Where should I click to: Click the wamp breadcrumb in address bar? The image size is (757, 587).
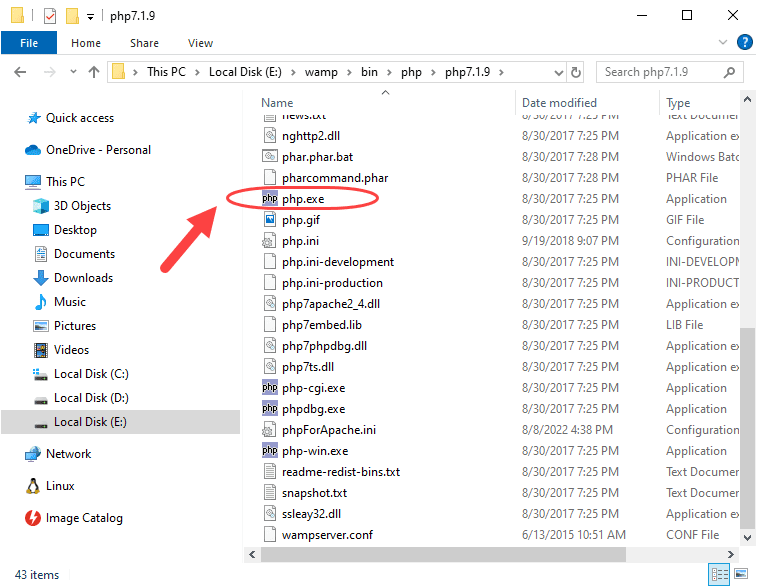(321, 72)
